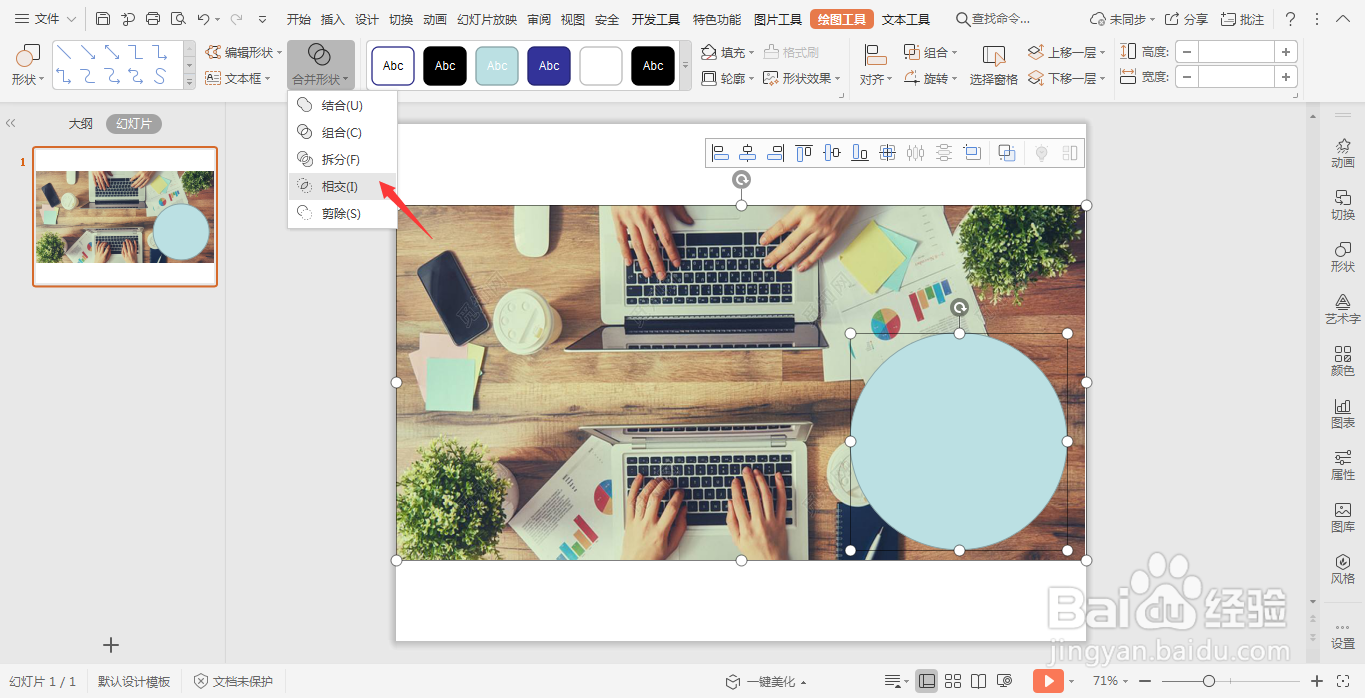Select light blue Abc shape style
The width and height of the screenshot is (1365, 698).
click(x=497, y=66)
